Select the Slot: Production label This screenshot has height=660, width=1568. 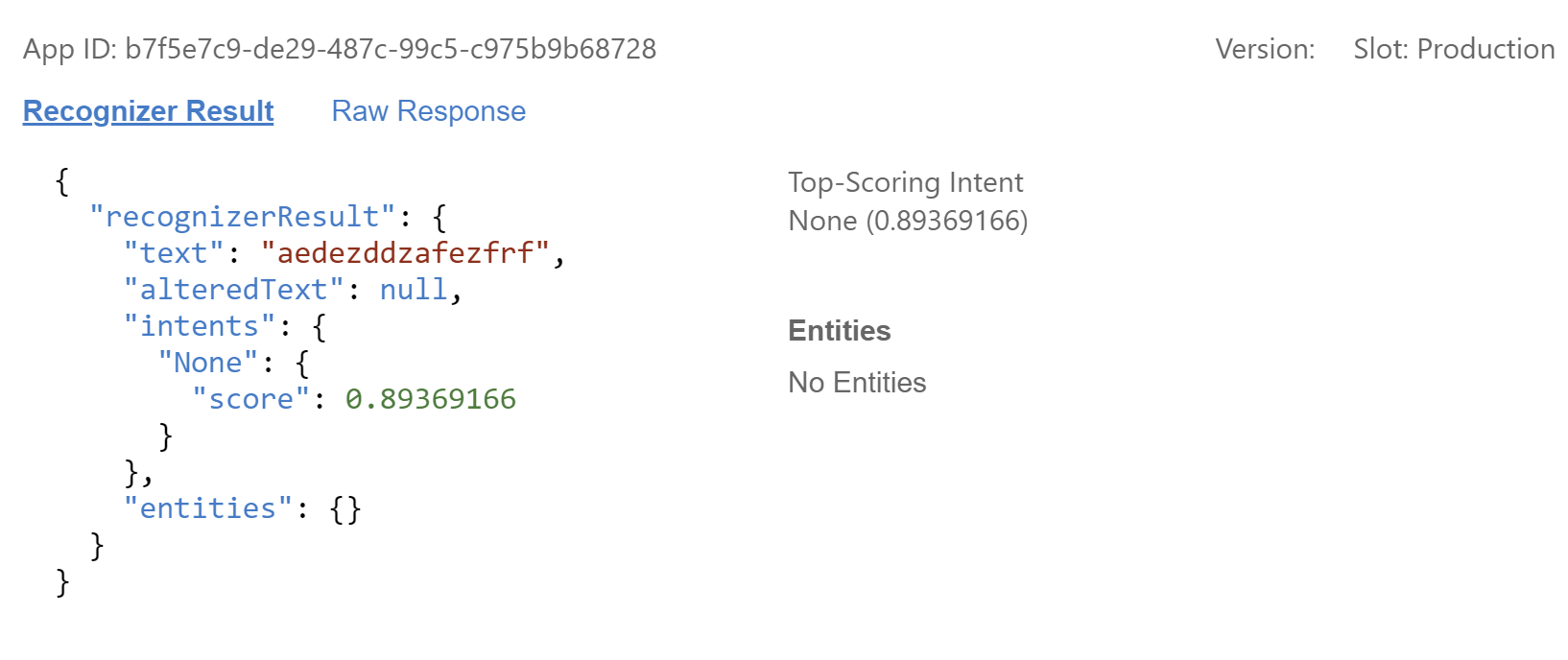1454,48
